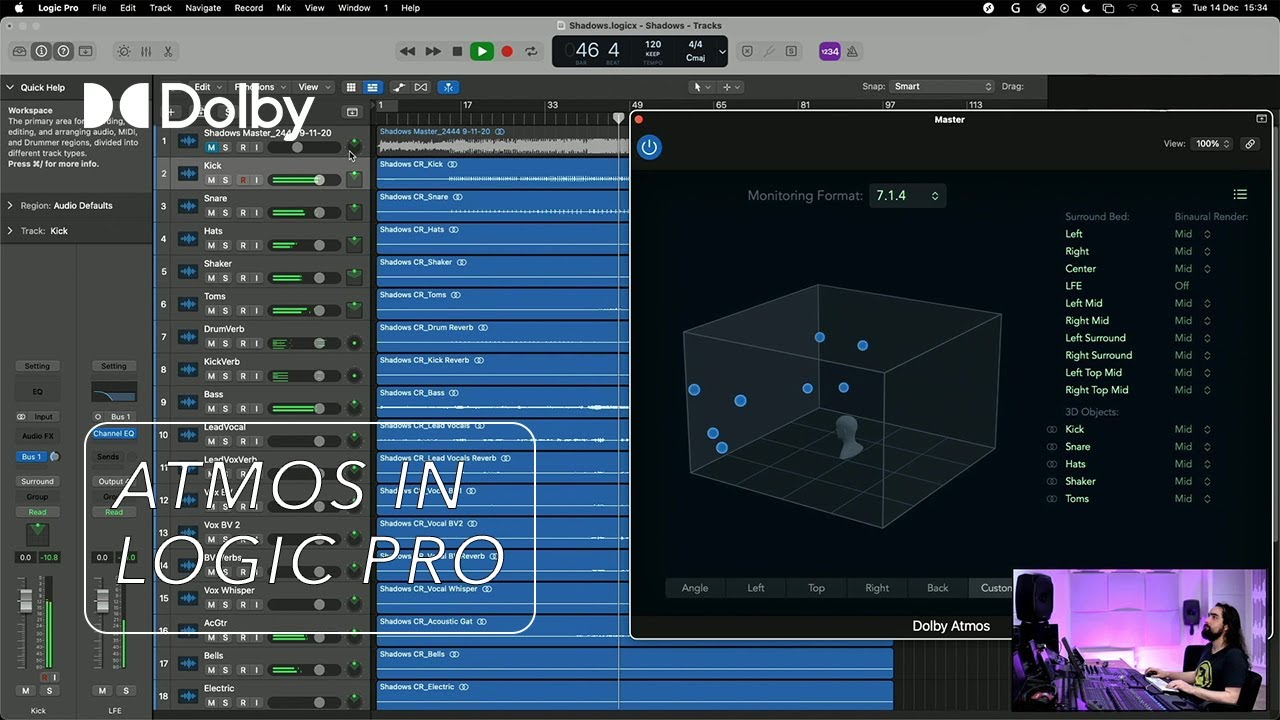Open the Mix menu
1280x720 pixels.
(x=283, y=8)
